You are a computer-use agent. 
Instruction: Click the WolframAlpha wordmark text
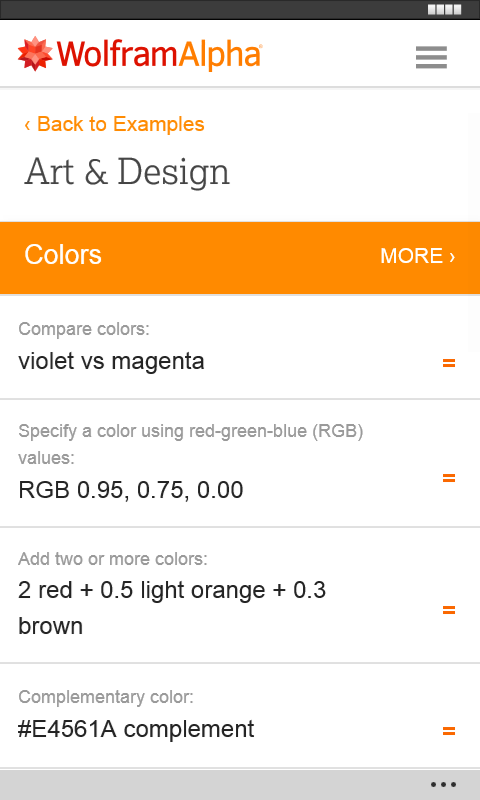tap(159, 54)
